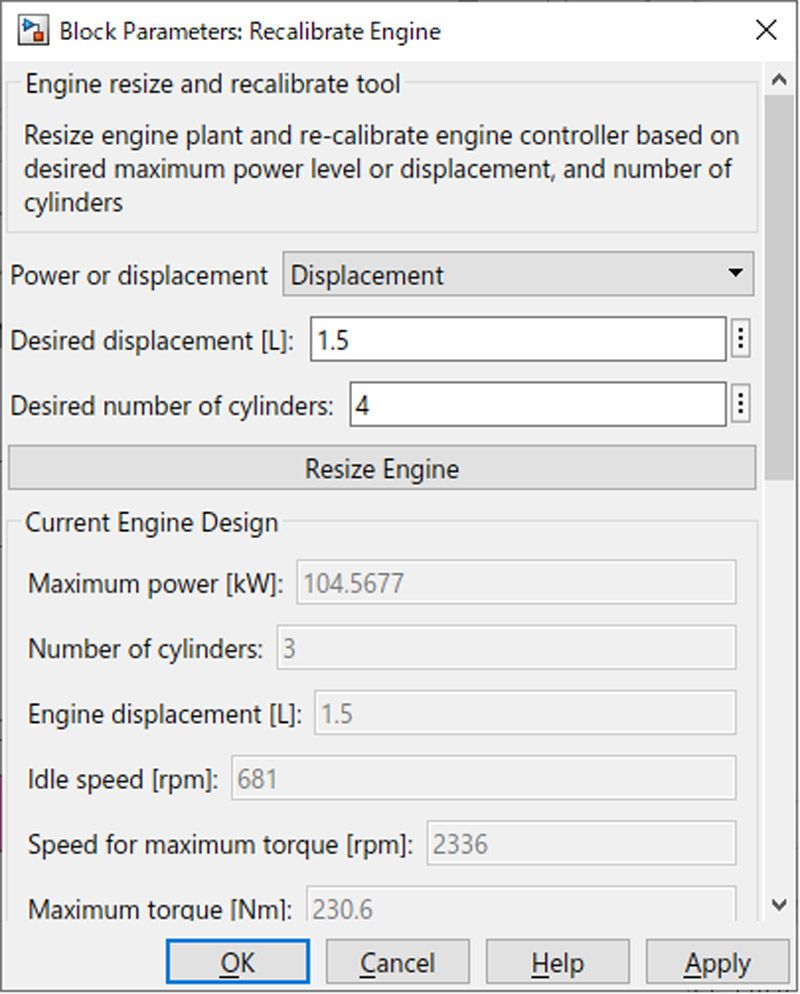Dismiss the dialog using Cancel
Viewport: 800px width, 994px height.
(x=397, y=961)
